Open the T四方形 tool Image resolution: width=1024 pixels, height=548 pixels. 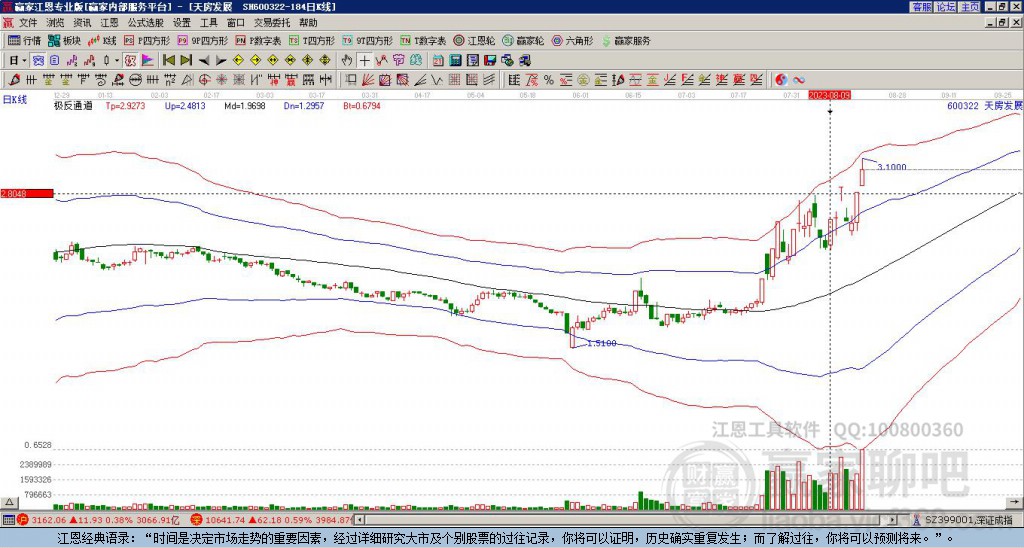(312, 40)
